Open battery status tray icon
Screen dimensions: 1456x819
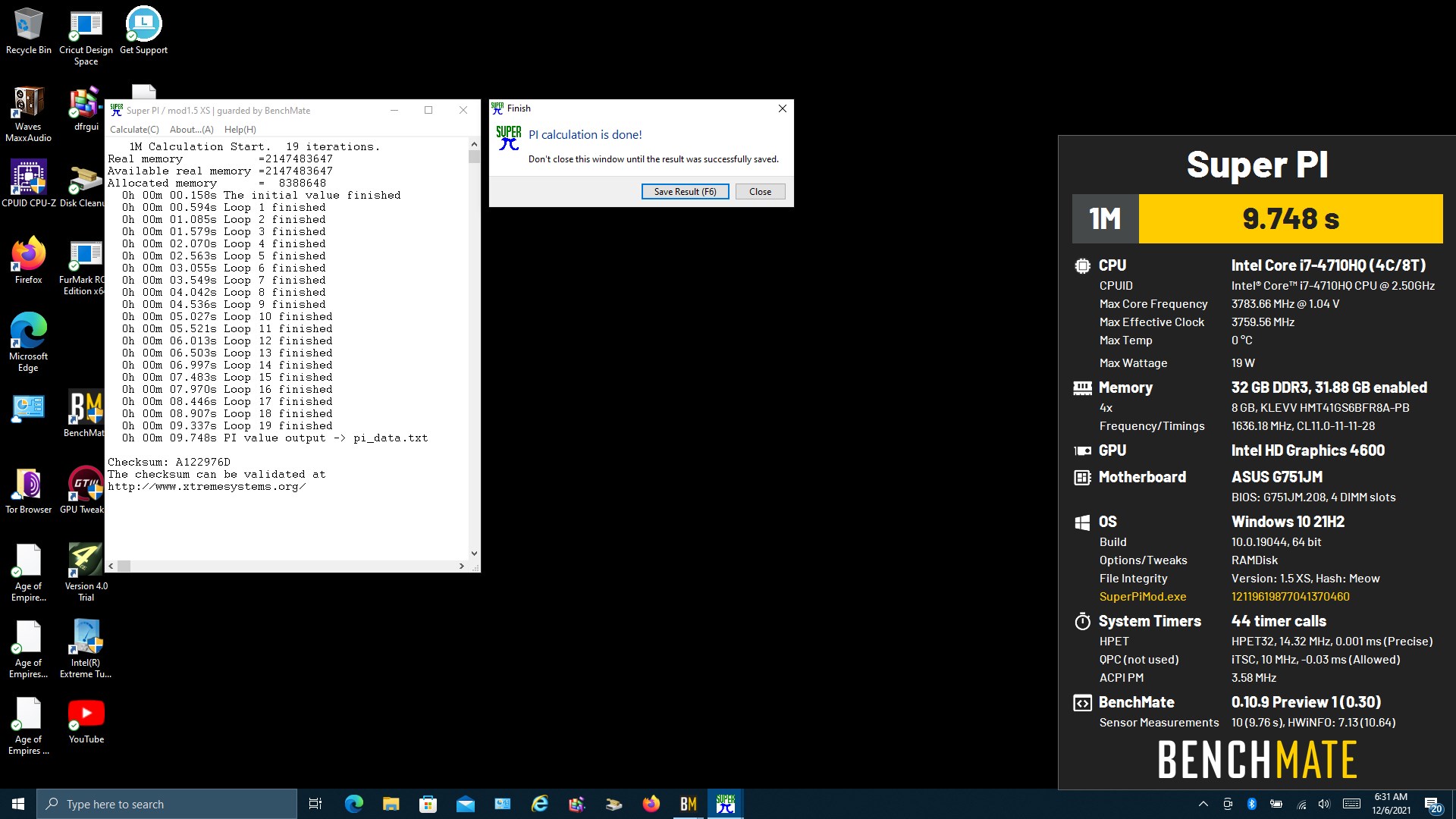[1276, 804]
